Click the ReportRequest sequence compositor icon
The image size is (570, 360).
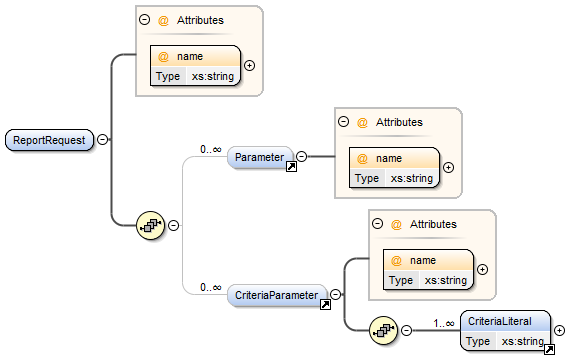(x=150, y=225)
